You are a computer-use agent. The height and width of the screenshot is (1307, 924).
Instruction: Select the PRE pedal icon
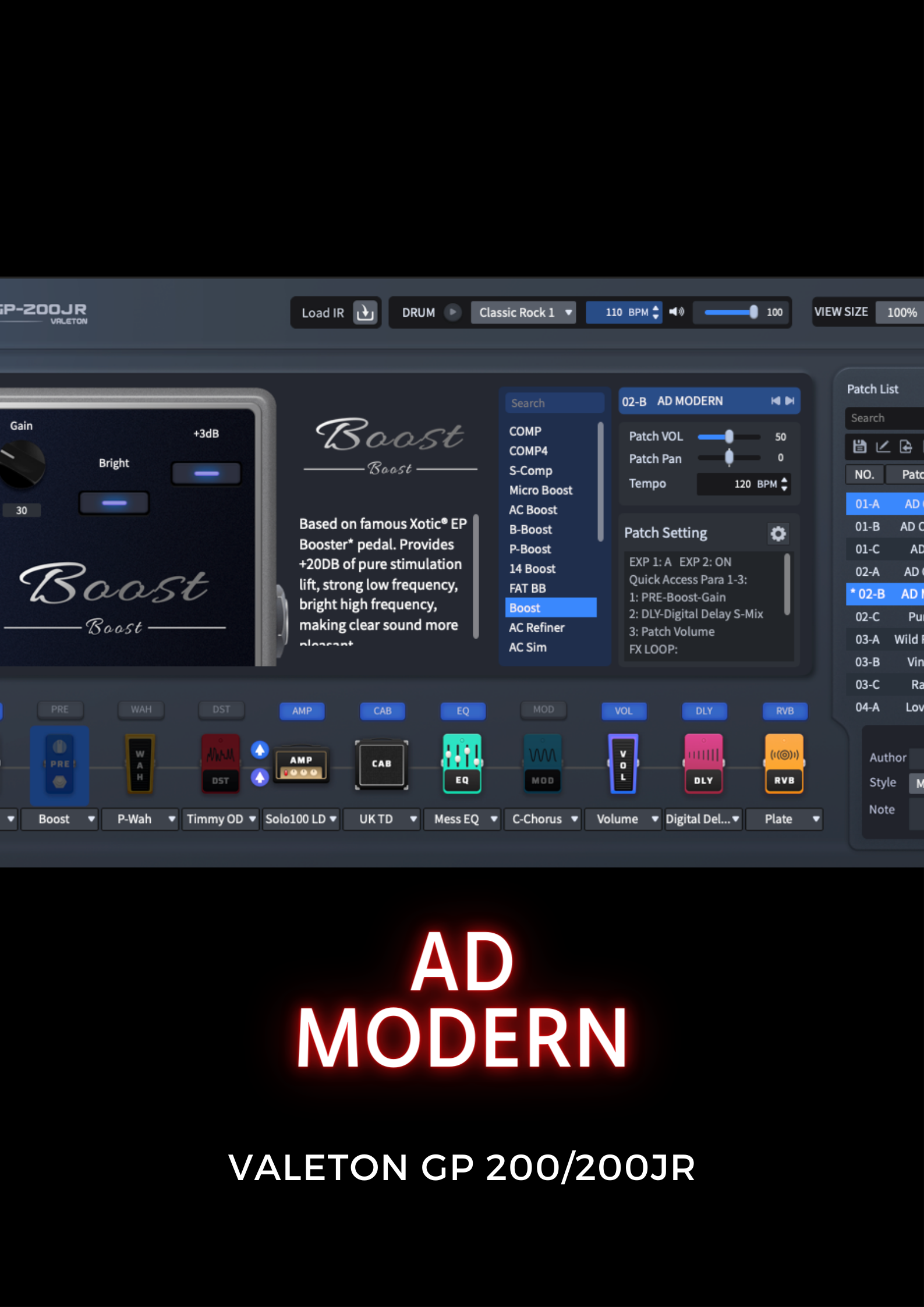point(59,764)
